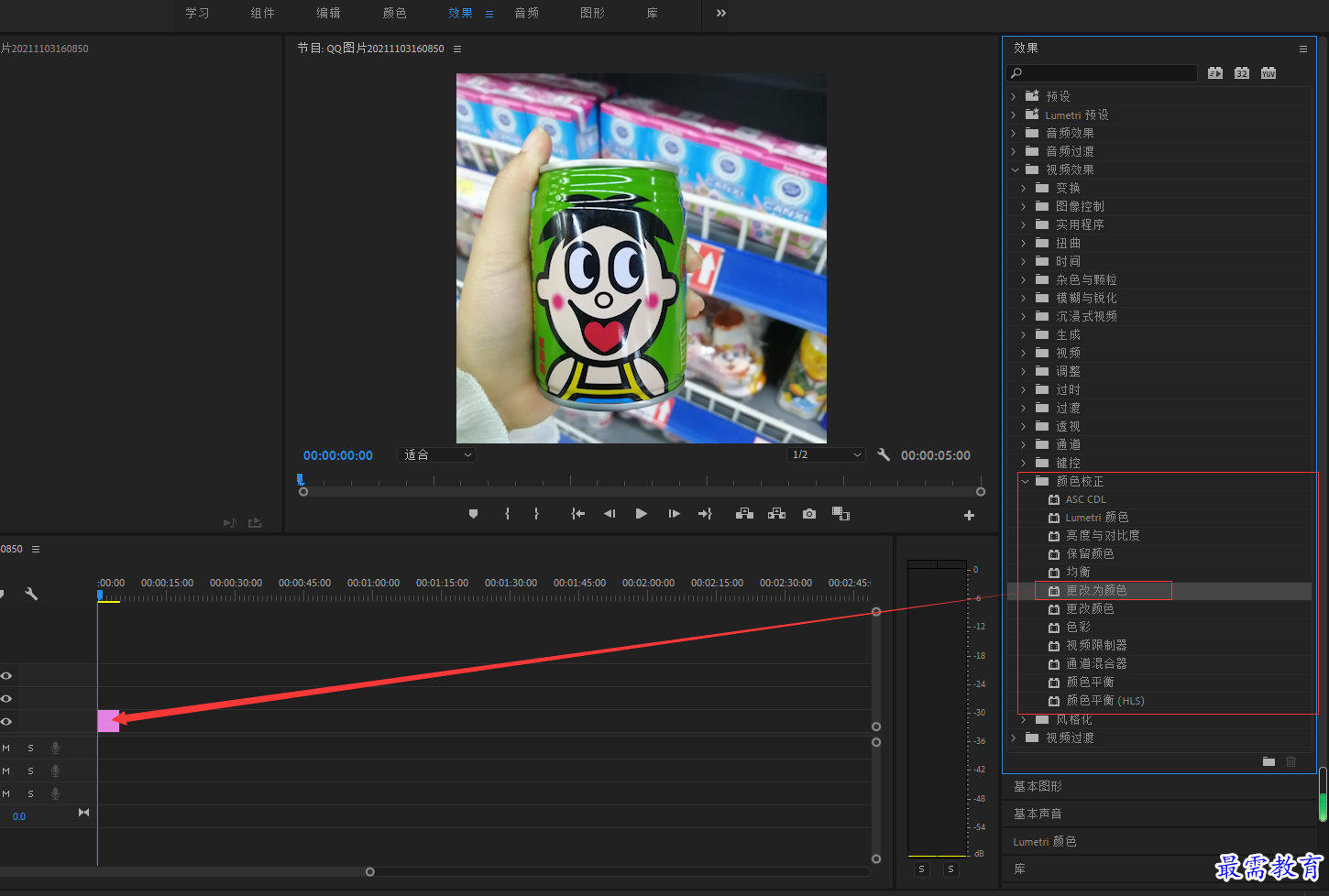This screenshot has width=1329, height=896.
Task: Jump to the Out point
Action: [x=705, y=514]
